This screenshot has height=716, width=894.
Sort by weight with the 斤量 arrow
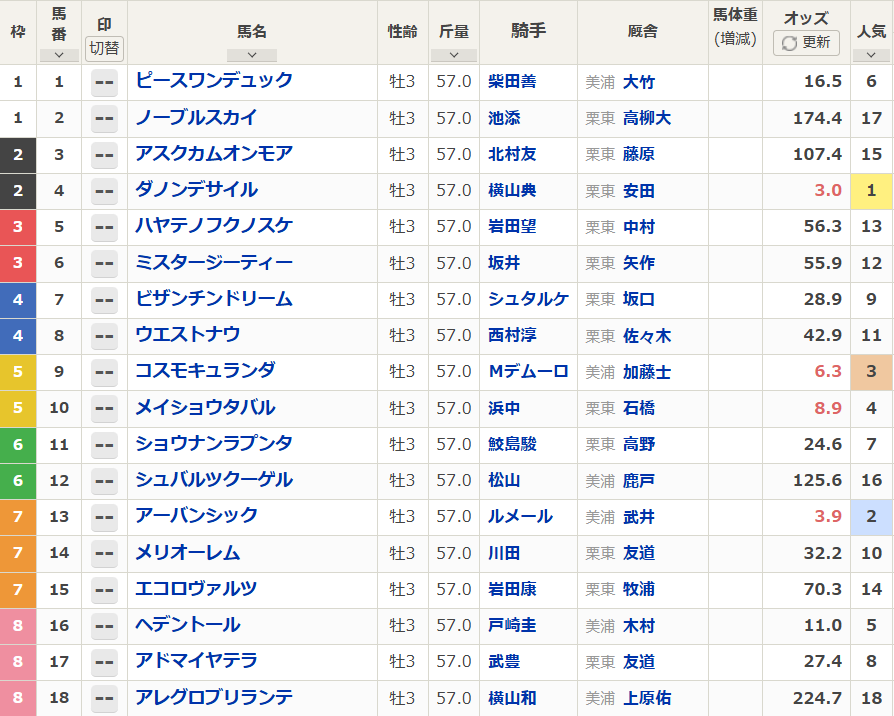454,55
